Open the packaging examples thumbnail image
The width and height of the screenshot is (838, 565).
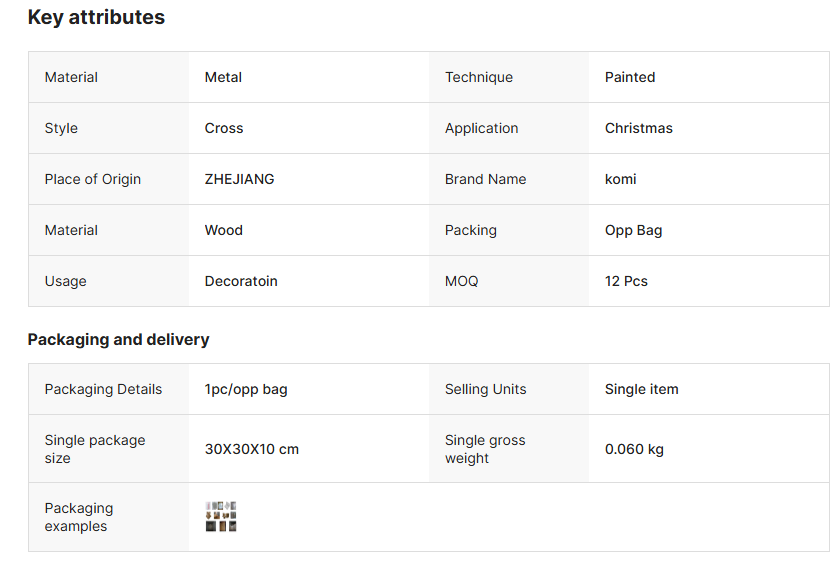point(221,517)
